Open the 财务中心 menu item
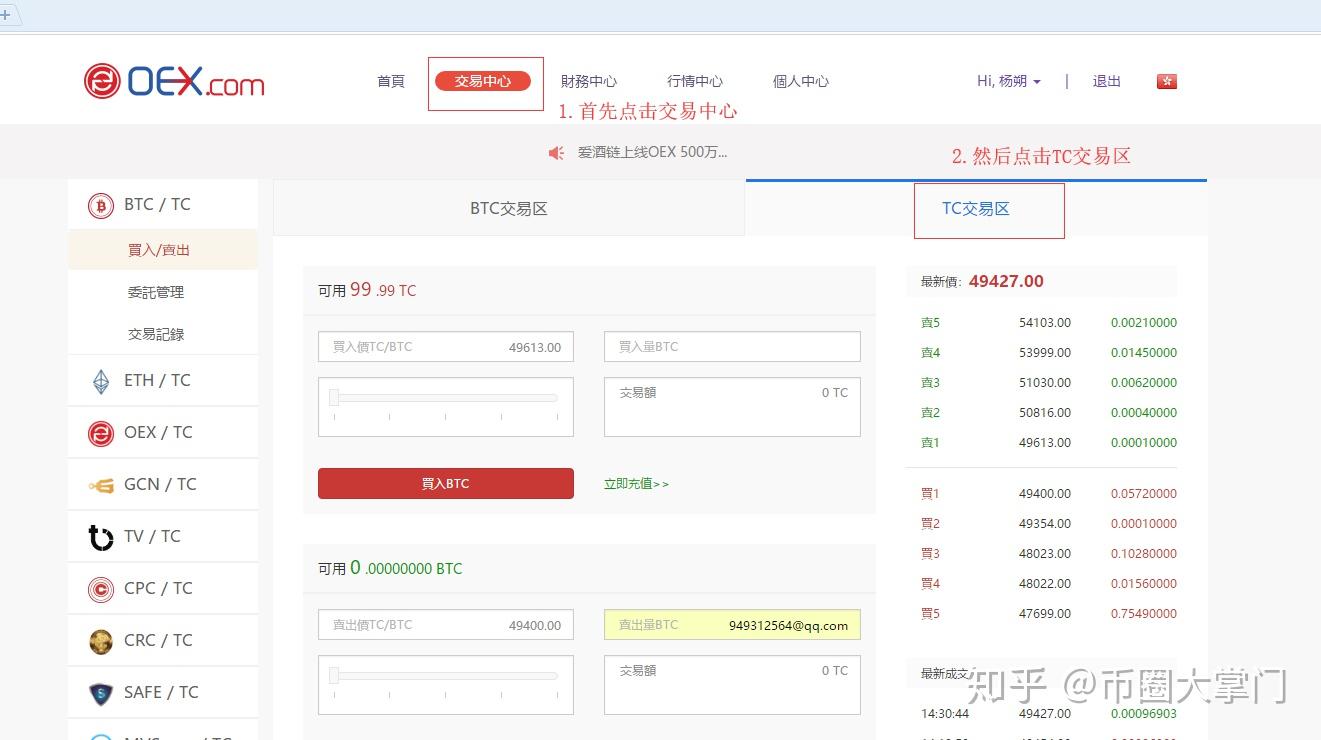The image size is (1321, 740). pos(588,81)
